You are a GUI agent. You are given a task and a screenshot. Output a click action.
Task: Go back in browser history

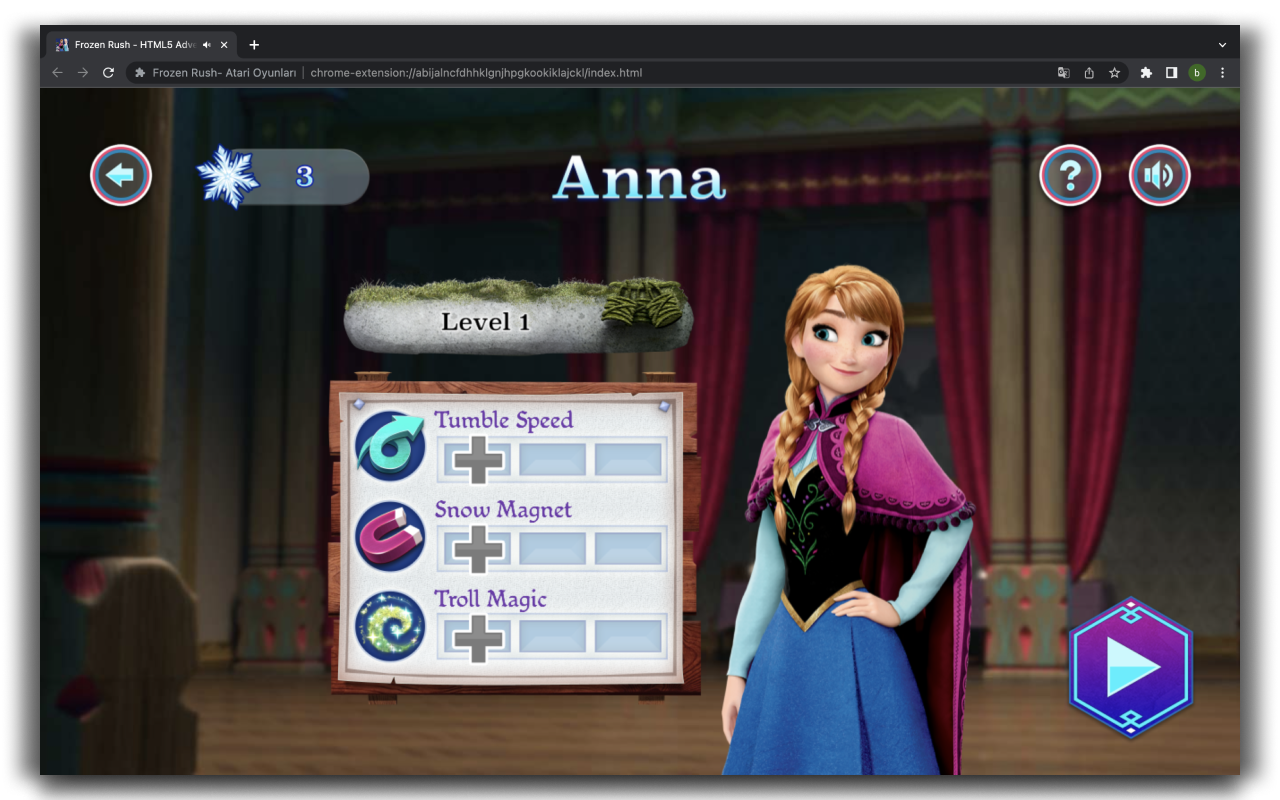[x=57, y=73]
